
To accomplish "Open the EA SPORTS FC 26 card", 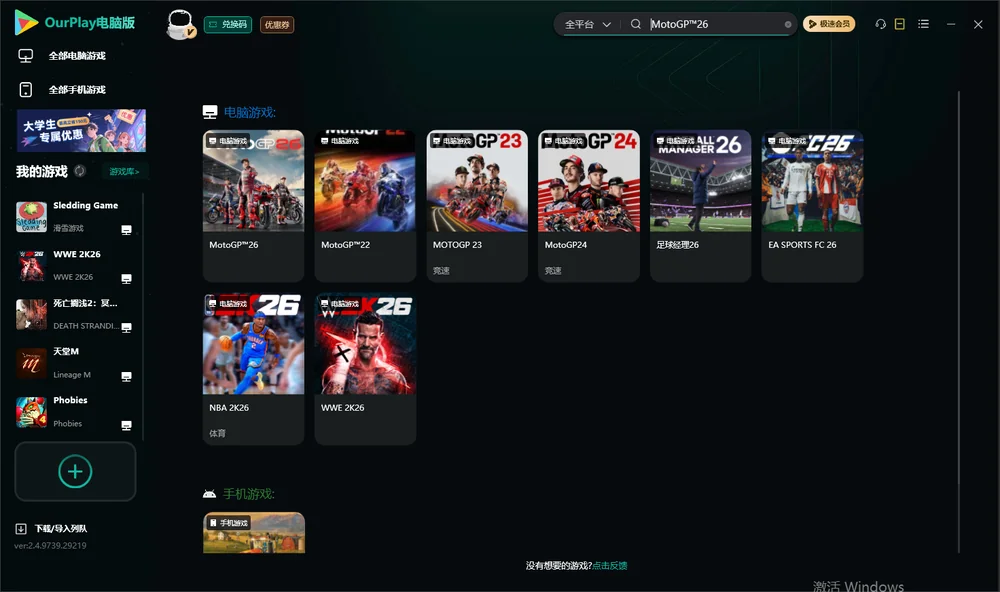I will click(x=812, y=205).
